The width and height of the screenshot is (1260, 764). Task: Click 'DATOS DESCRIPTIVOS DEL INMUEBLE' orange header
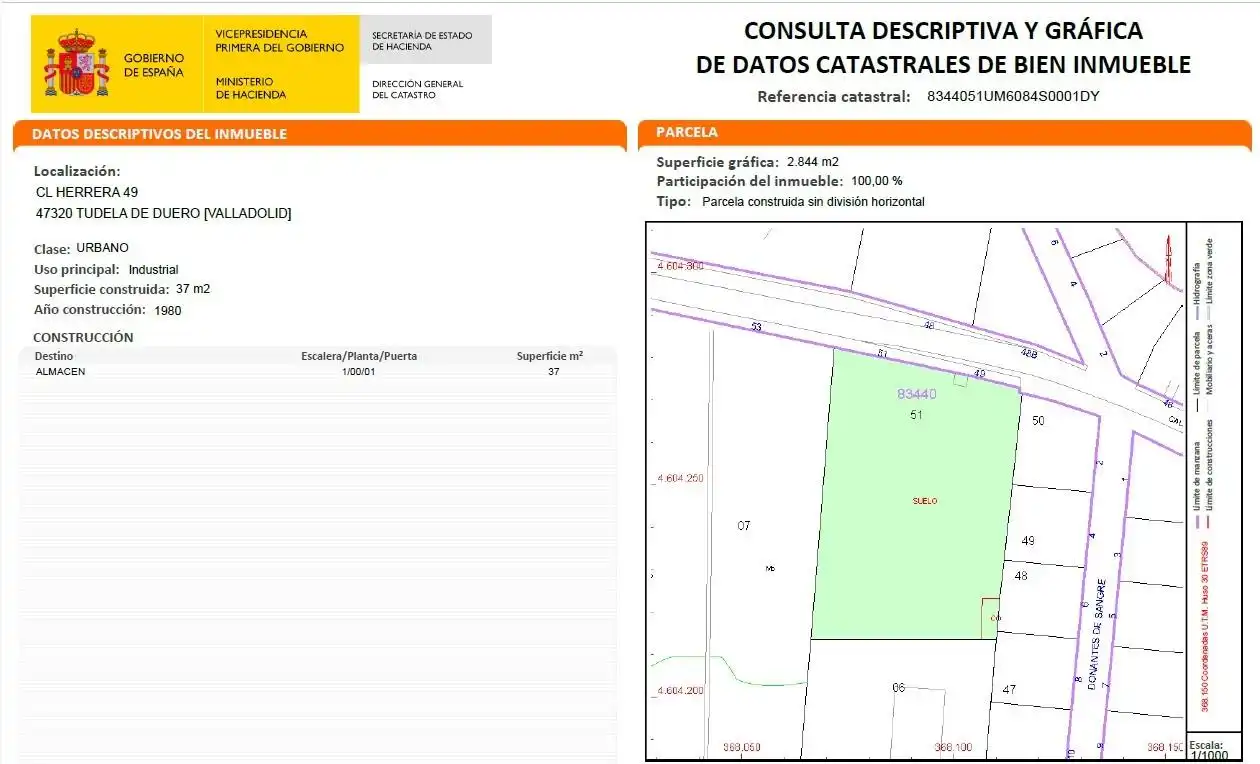(x=320, y=134)
